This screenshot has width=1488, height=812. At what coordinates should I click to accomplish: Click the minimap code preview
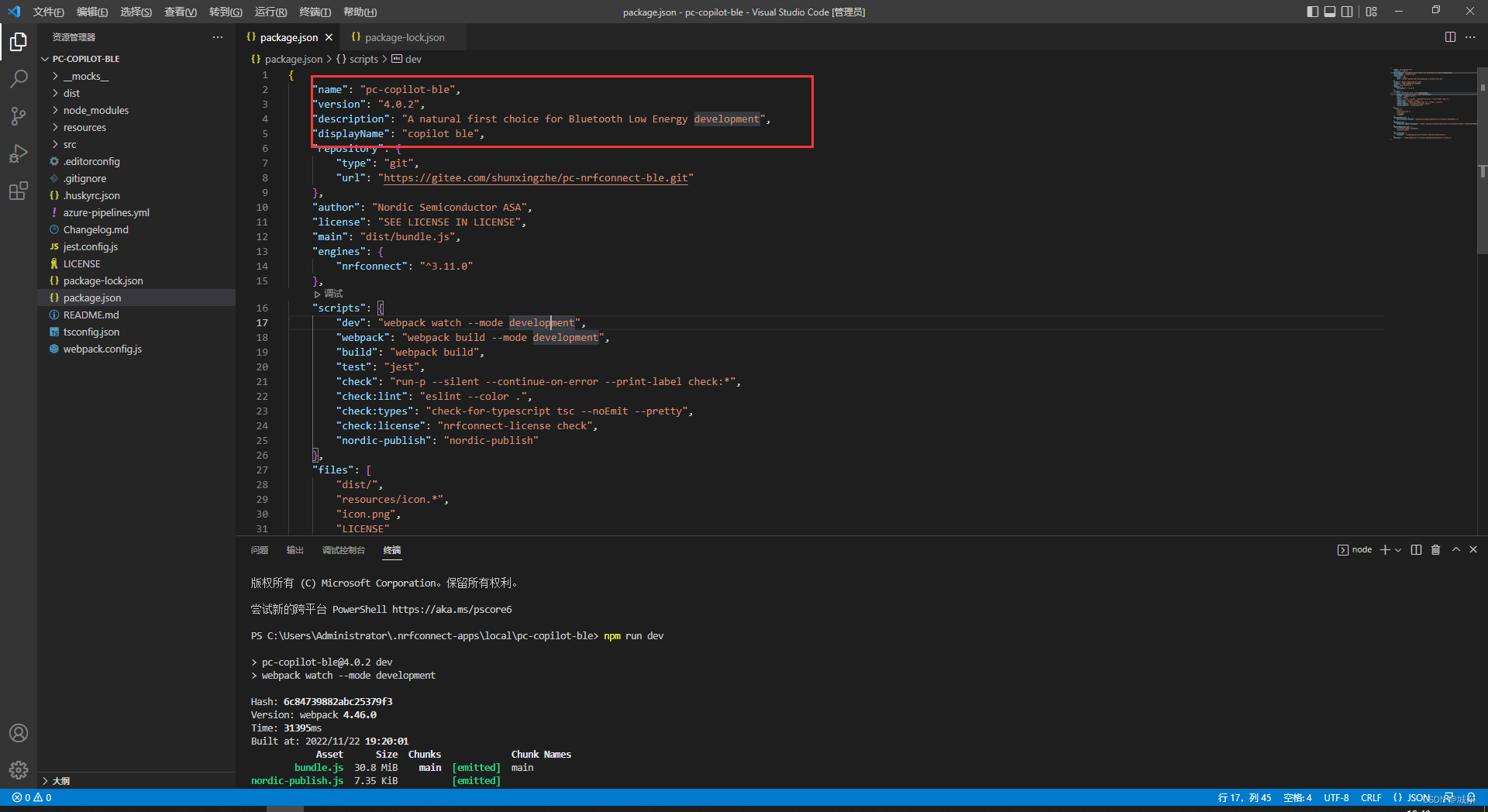coord(1432,104)
